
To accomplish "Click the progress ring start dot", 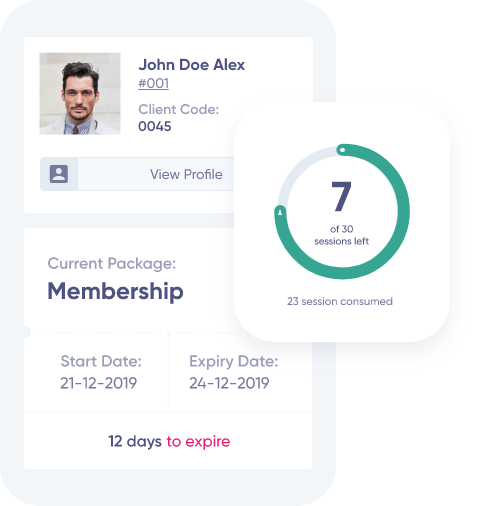I will coord(342,150).
